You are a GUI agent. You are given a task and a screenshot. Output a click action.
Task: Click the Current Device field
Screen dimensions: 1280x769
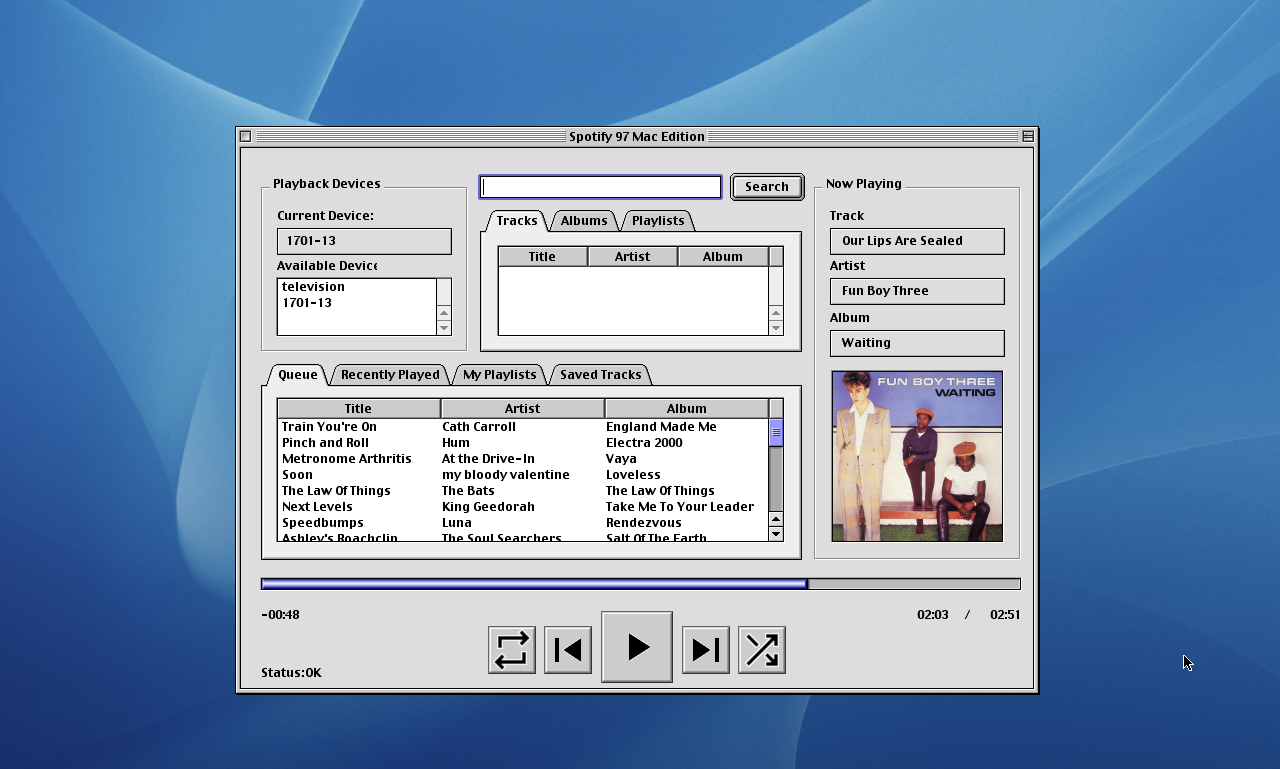[364, 241]
